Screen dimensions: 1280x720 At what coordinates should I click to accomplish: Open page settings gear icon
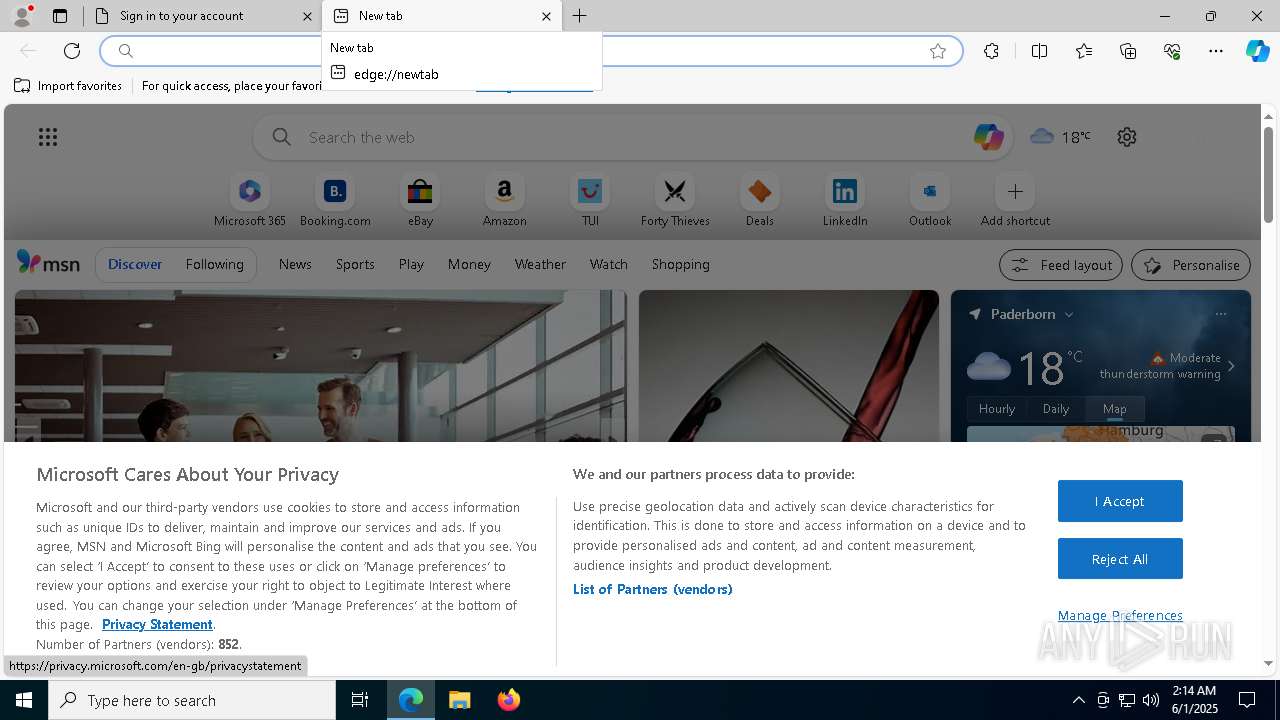[1127, 137]
